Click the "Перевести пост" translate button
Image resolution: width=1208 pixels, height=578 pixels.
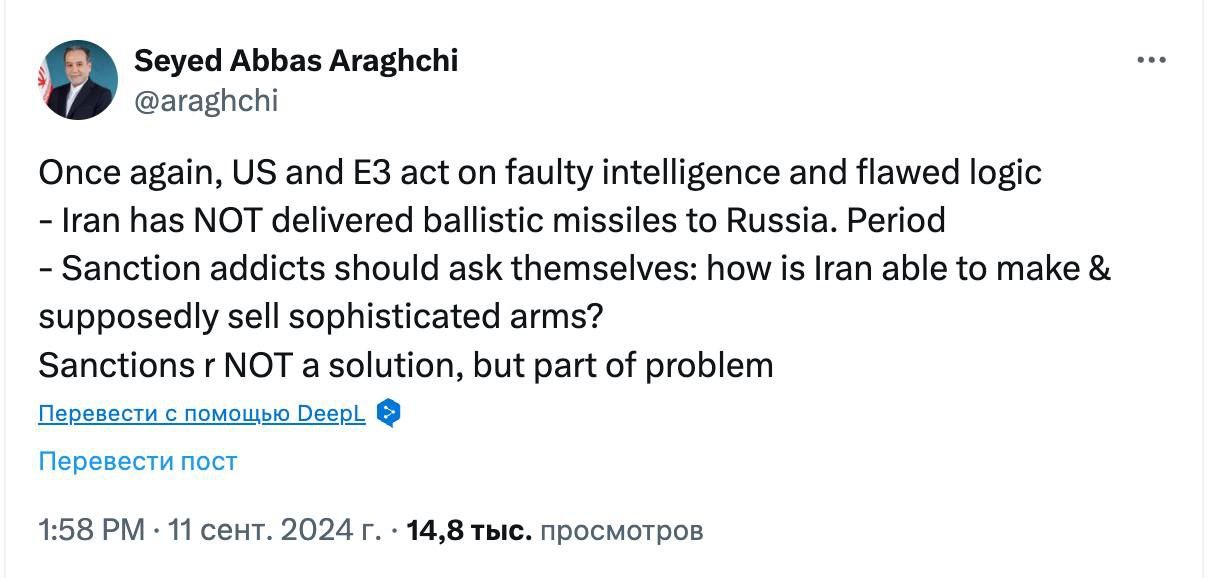138,461
